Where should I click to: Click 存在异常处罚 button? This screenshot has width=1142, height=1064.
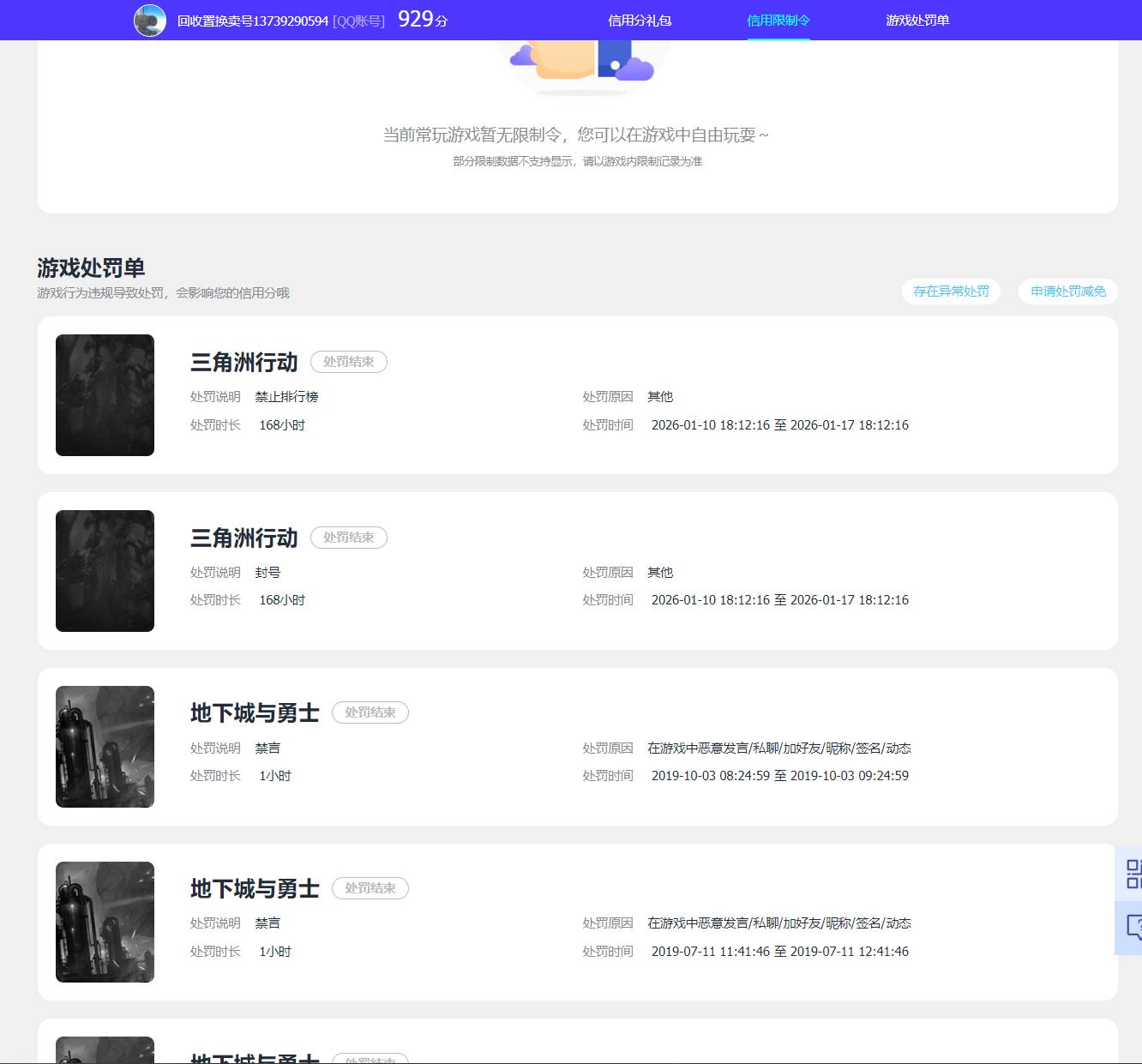tap(951, 292)
